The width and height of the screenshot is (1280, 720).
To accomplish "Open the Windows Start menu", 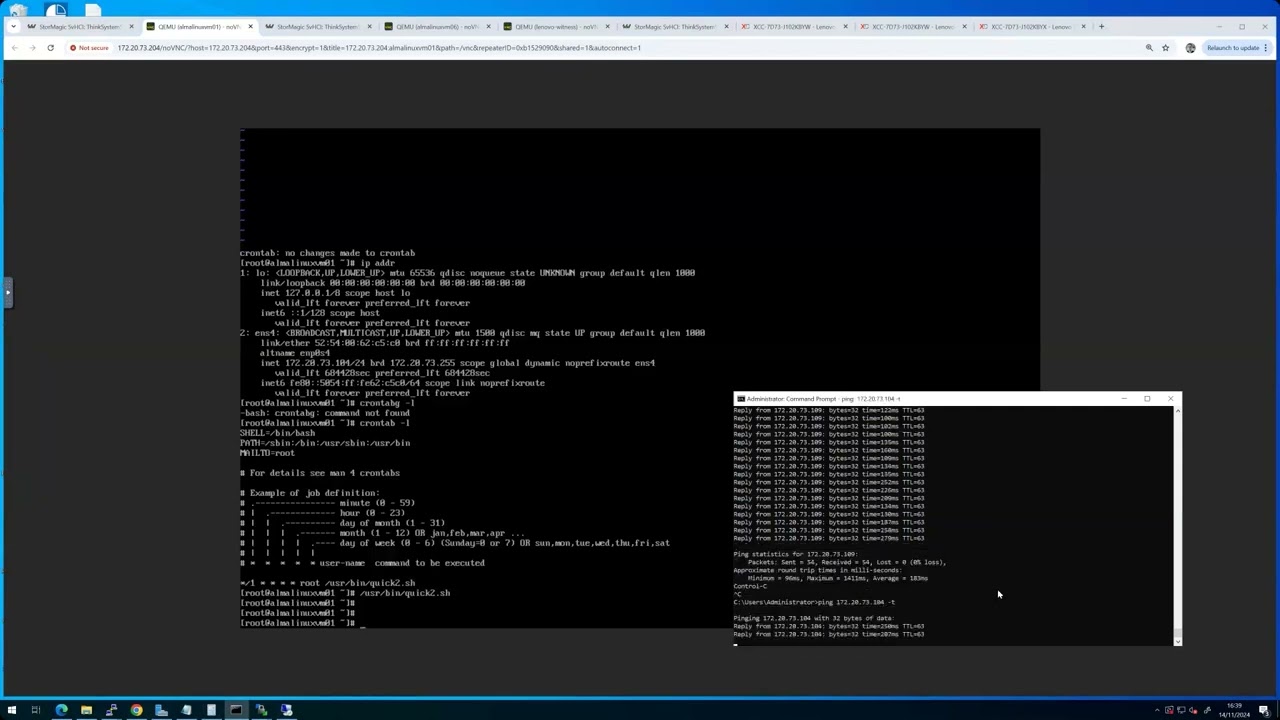I will [12, 710].
